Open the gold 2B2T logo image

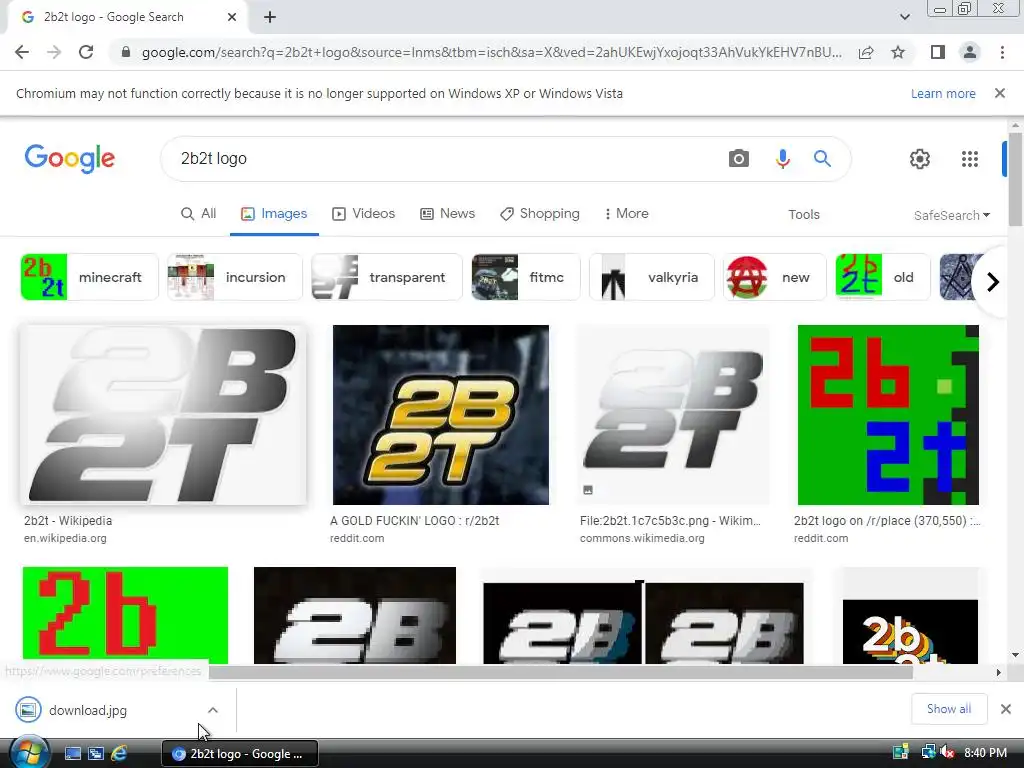click(x=441, y=415)
